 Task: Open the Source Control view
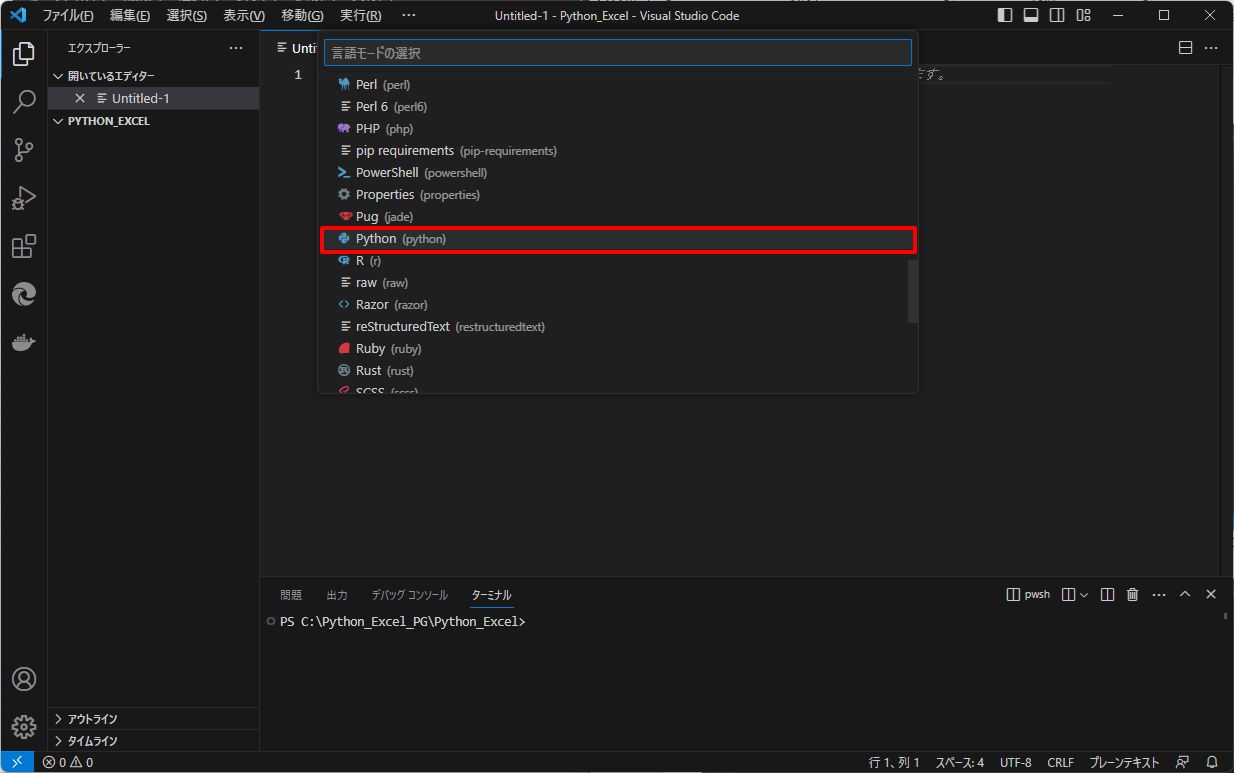(24, 150)
